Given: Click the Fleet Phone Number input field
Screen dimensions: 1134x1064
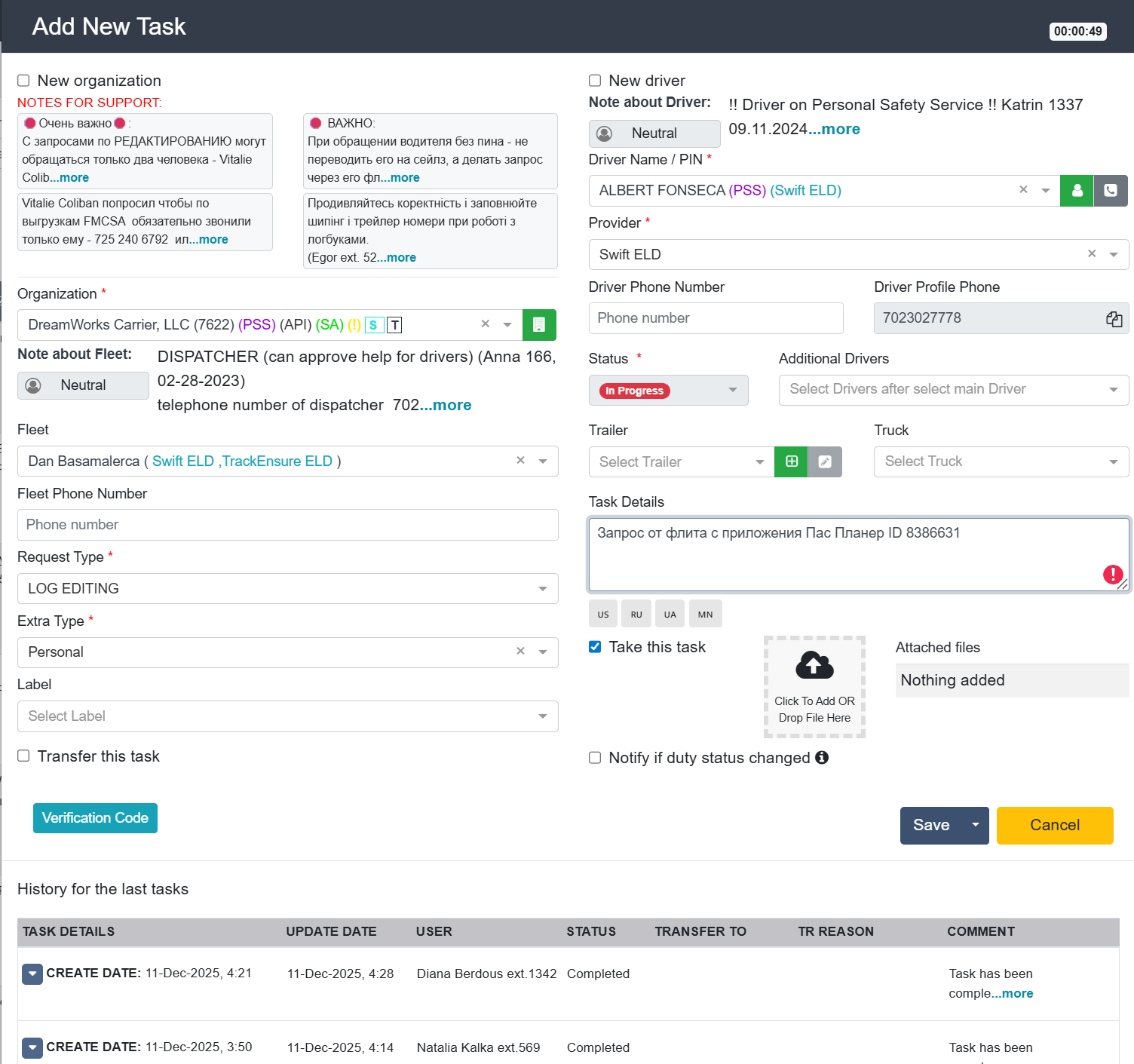Looking at the screenshot, I should tap(287, 525).
